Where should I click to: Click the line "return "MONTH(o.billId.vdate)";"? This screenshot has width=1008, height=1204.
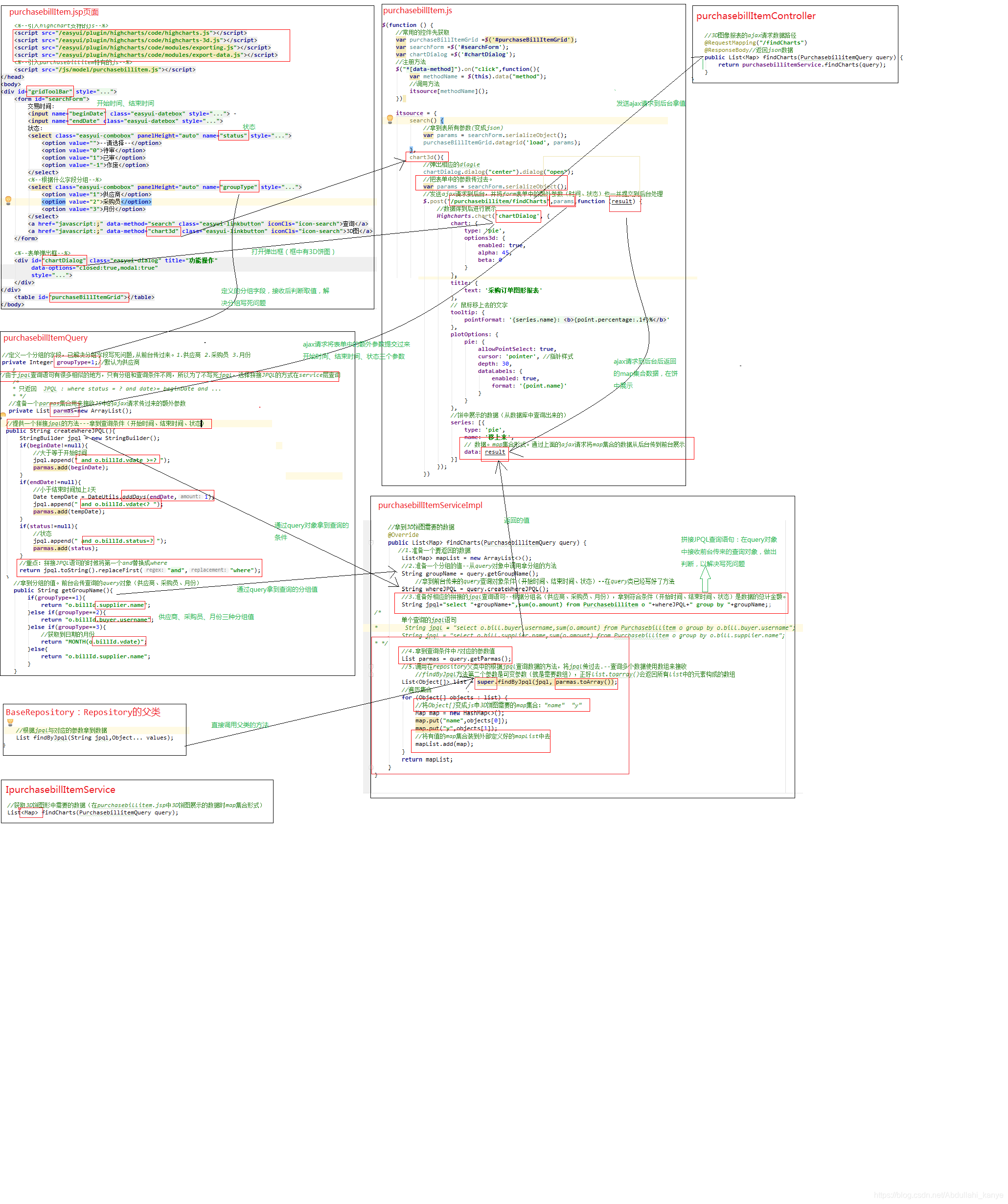point(93,642)
